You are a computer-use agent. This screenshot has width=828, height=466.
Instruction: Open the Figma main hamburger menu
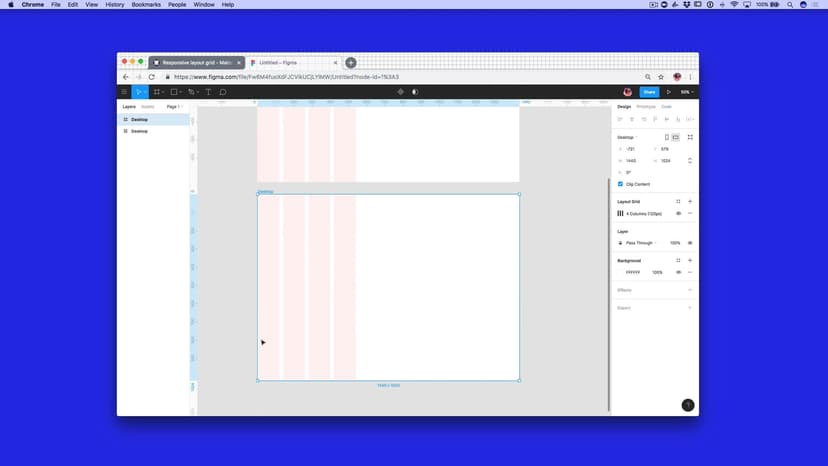coord(124,92)
